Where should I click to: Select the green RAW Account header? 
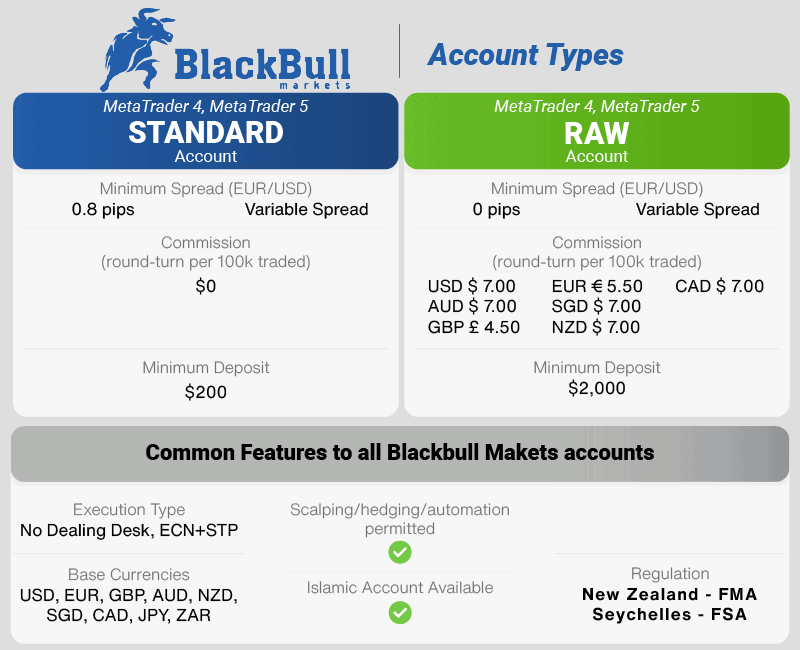(x=596, y=131)
